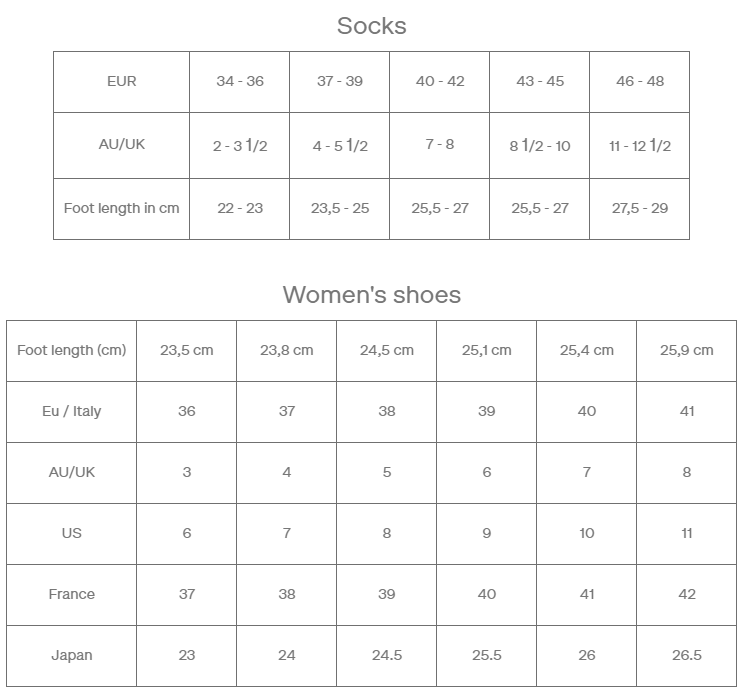
Task: Click the Foot length in cm row label
Action: [x=121, y=209]
